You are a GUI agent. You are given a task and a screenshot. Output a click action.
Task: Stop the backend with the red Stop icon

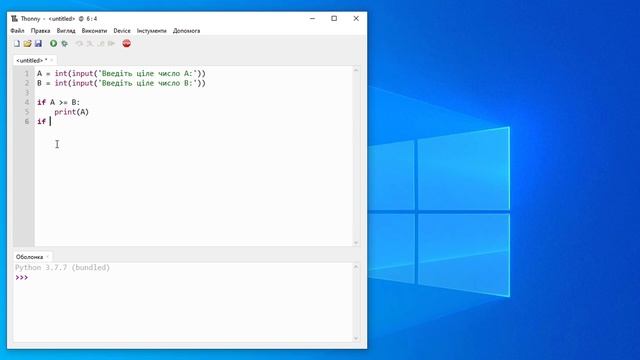127,43
